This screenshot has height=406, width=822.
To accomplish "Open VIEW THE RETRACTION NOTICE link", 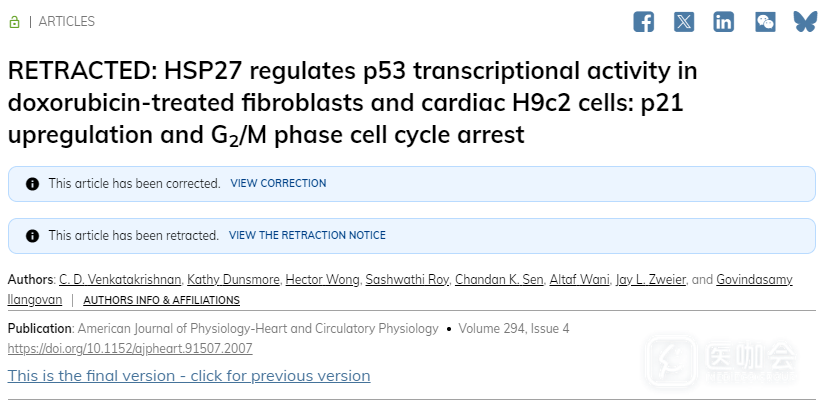I will point(307,236).
